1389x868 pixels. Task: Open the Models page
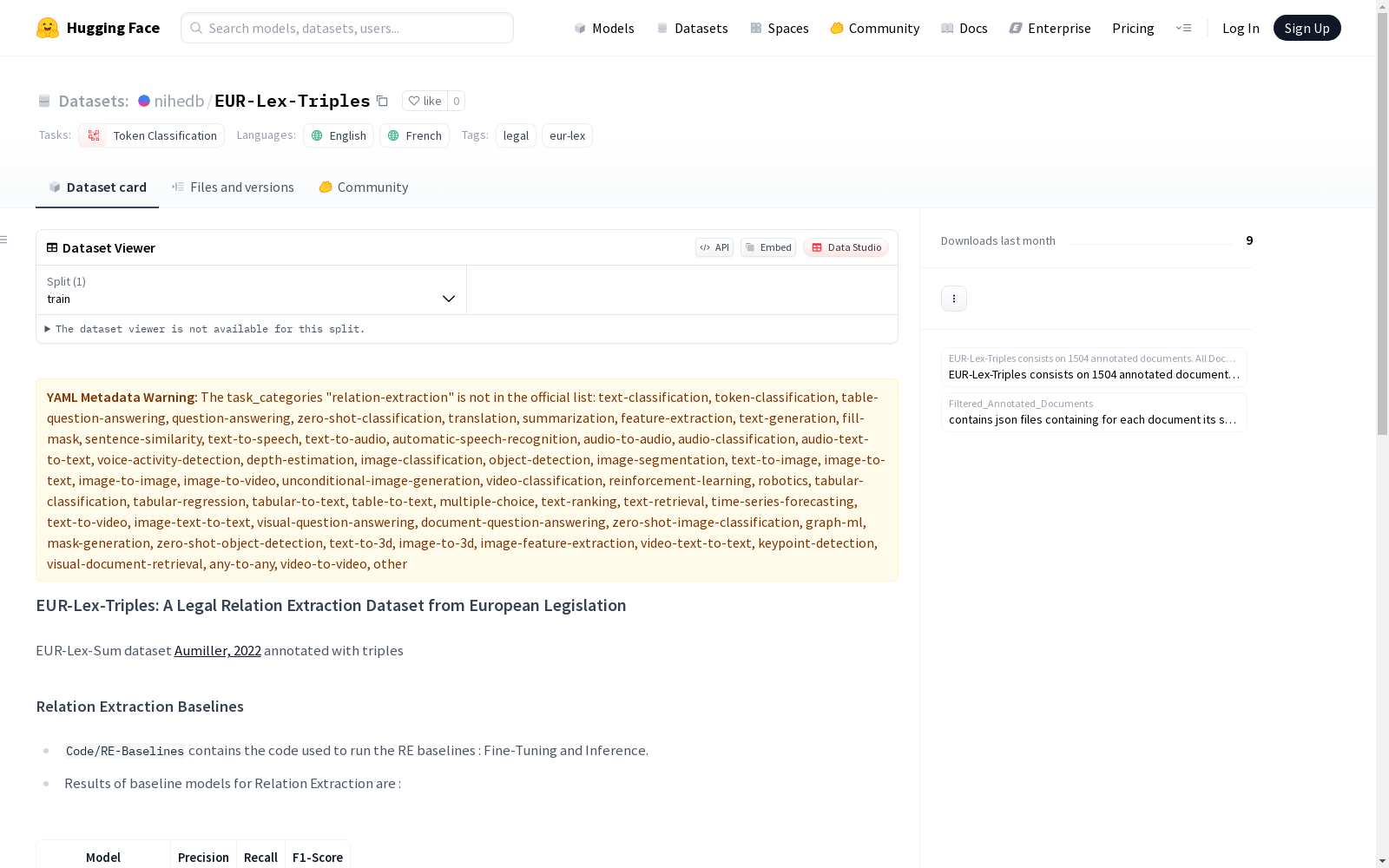604,28
